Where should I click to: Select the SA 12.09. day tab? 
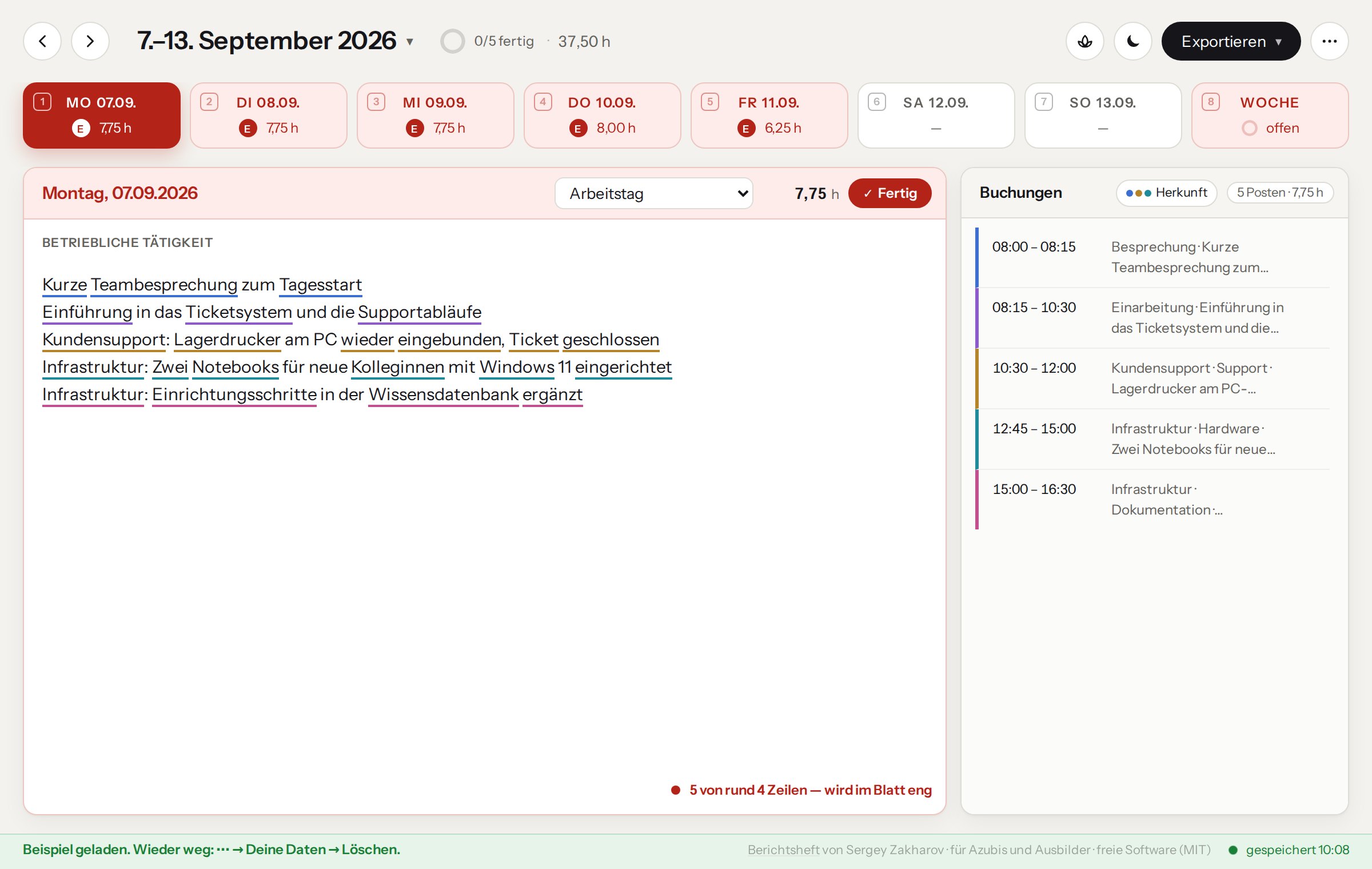[x=936, y=115]
